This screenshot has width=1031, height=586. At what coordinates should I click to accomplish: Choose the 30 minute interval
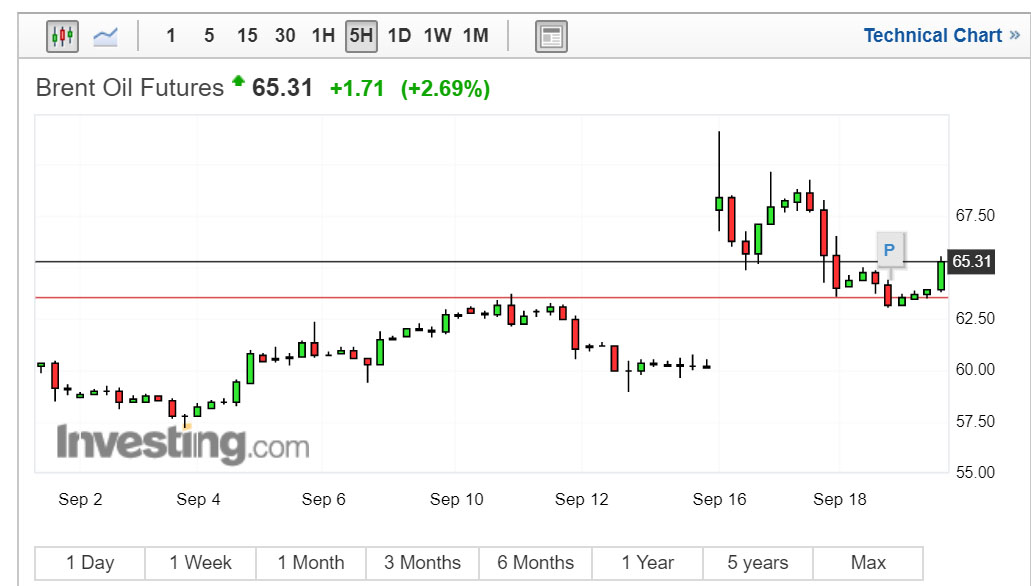pos(285,36)
